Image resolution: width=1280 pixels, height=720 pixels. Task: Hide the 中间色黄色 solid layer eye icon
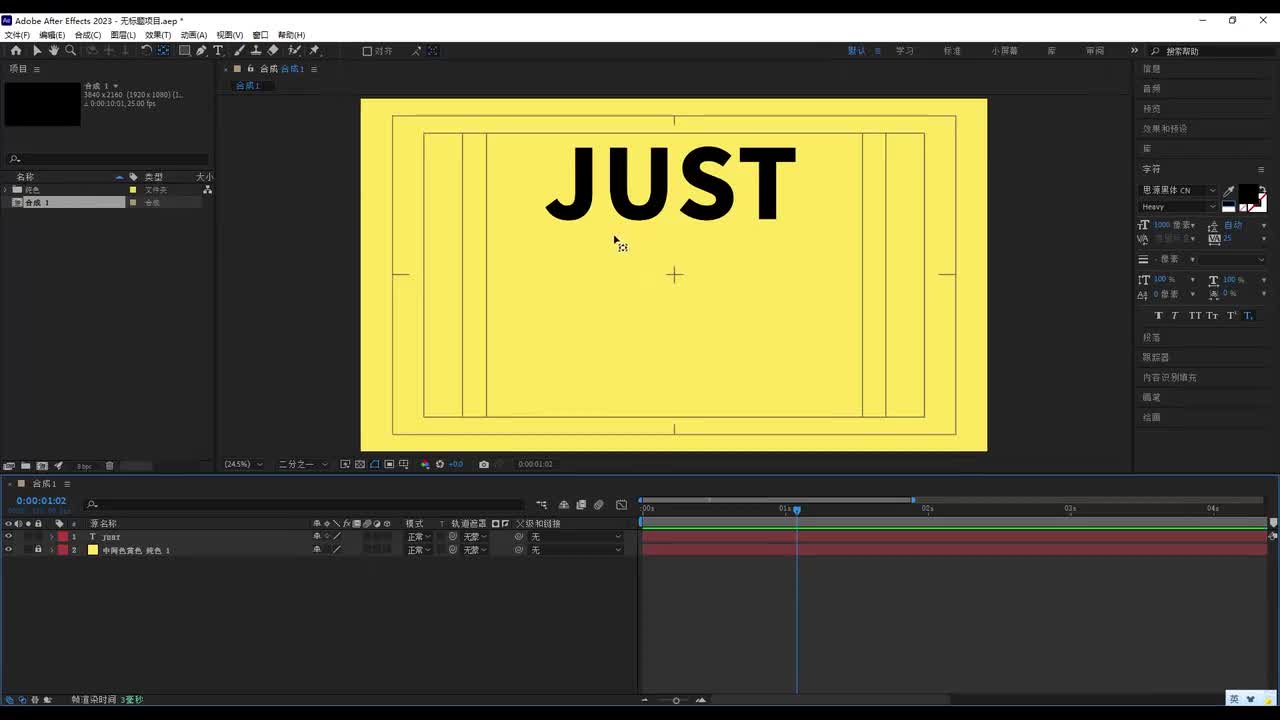tap(9, 550)
